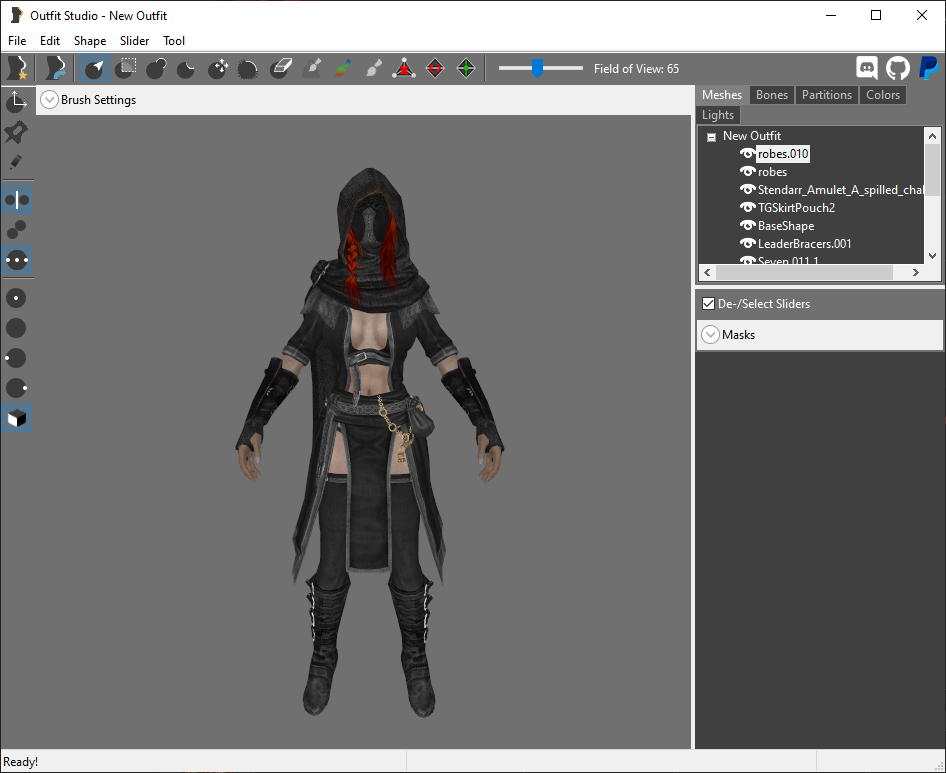Screen dimensions: 946x773
Task: Select the robes.010 mesh row
Action: pyautogui.click(x=783, y=154)
